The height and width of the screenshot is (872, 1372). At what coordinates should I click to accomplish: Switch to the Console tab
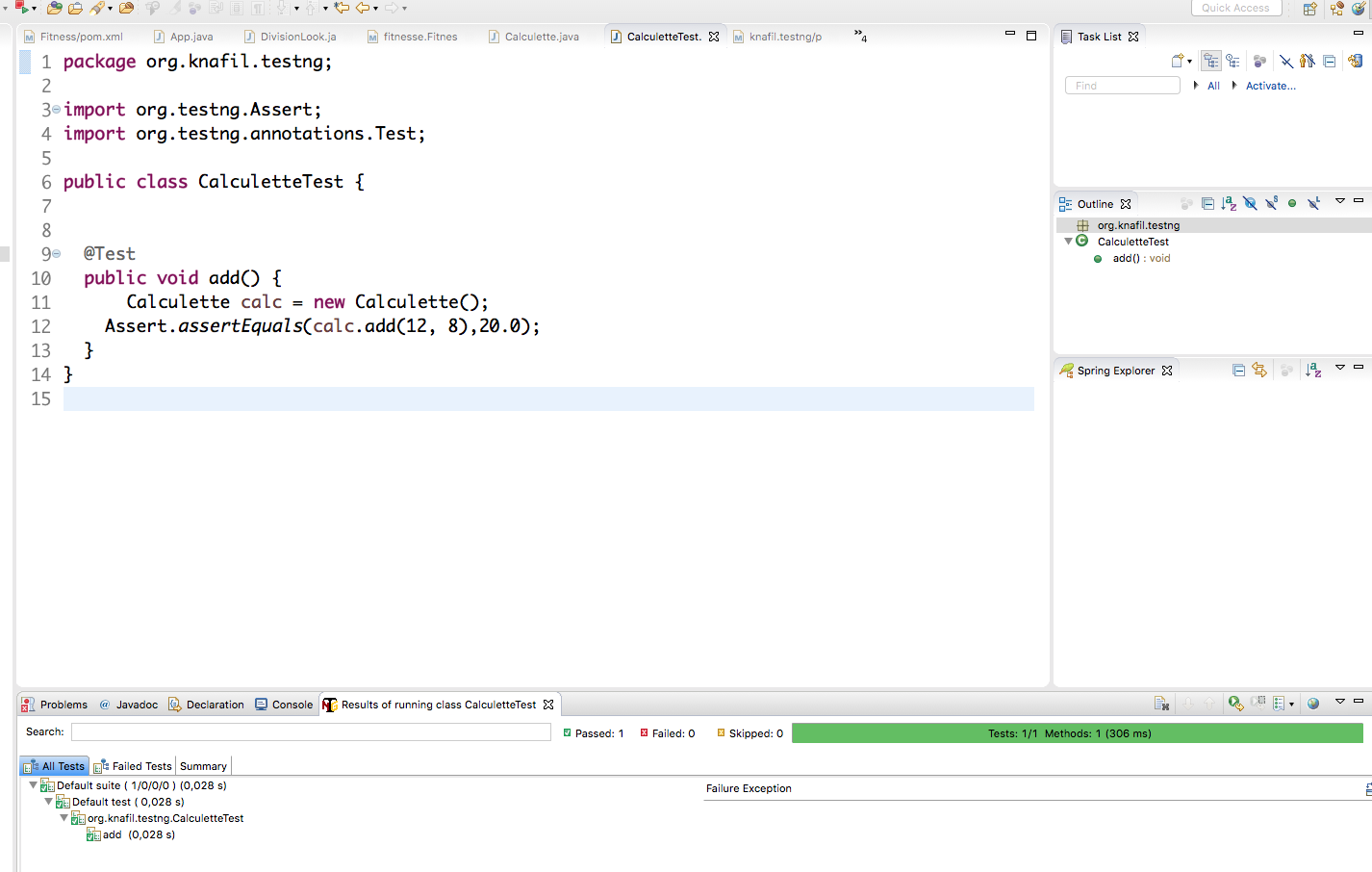[284, 705]
